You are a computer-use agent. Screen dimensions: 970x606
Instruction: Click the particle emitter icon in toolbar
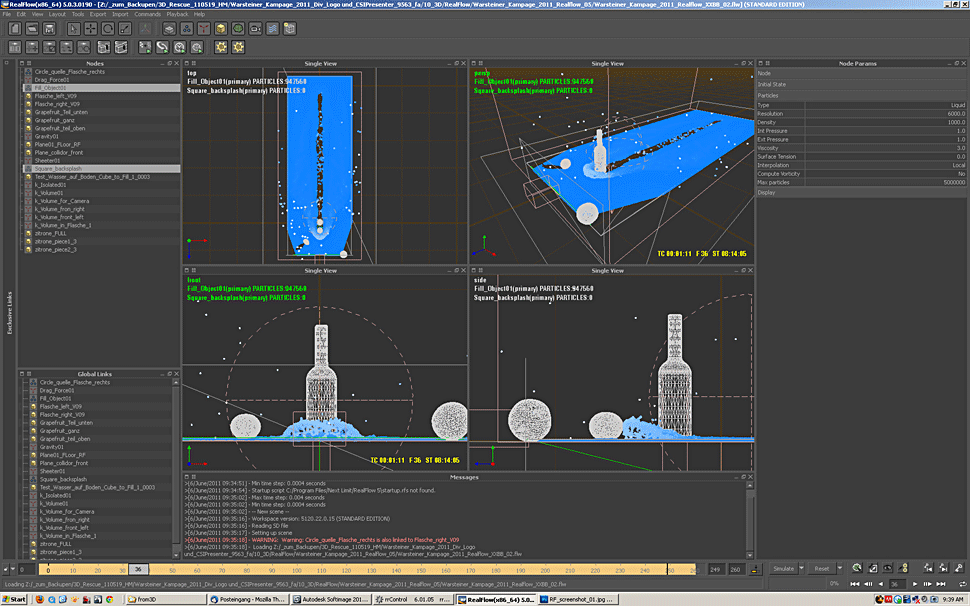[x=186, y=29]
